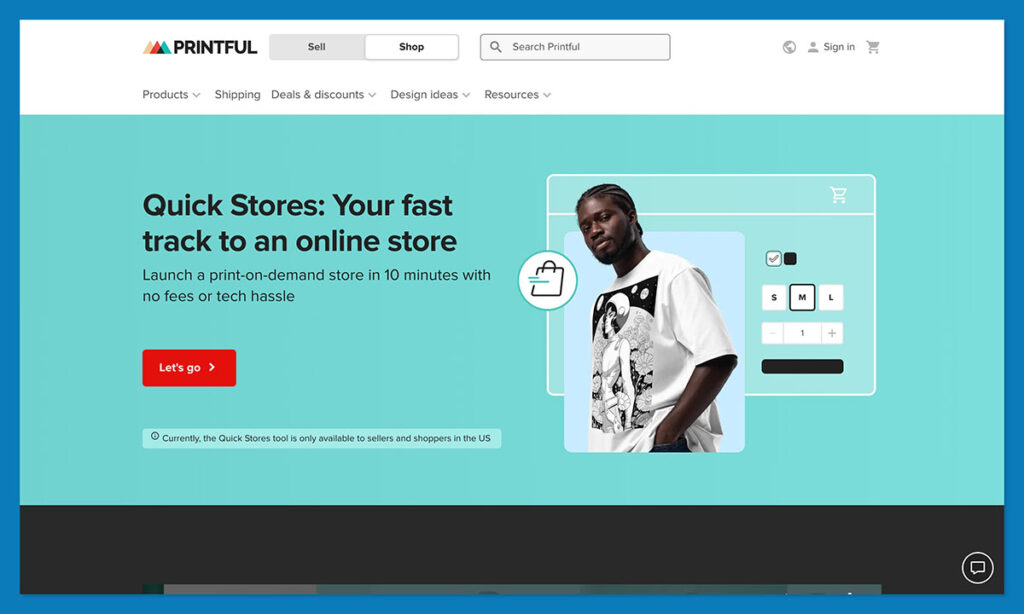Screen dimensions: 1024x614
Task: Expand the Design ideas menu
Action: [430, 95]
